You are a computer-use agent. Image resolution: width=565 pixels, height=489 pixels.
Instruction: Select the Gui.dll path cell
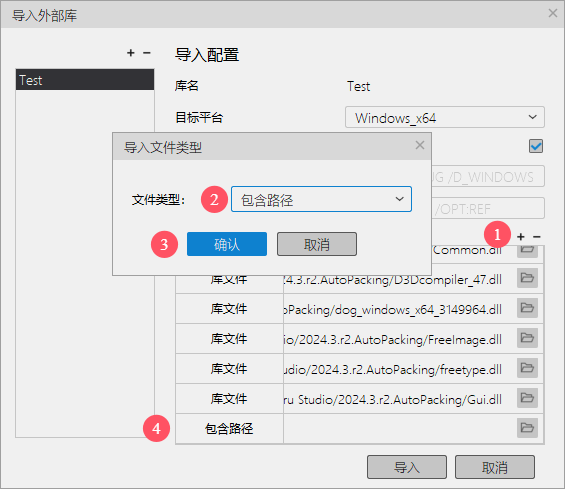[400, 399]
